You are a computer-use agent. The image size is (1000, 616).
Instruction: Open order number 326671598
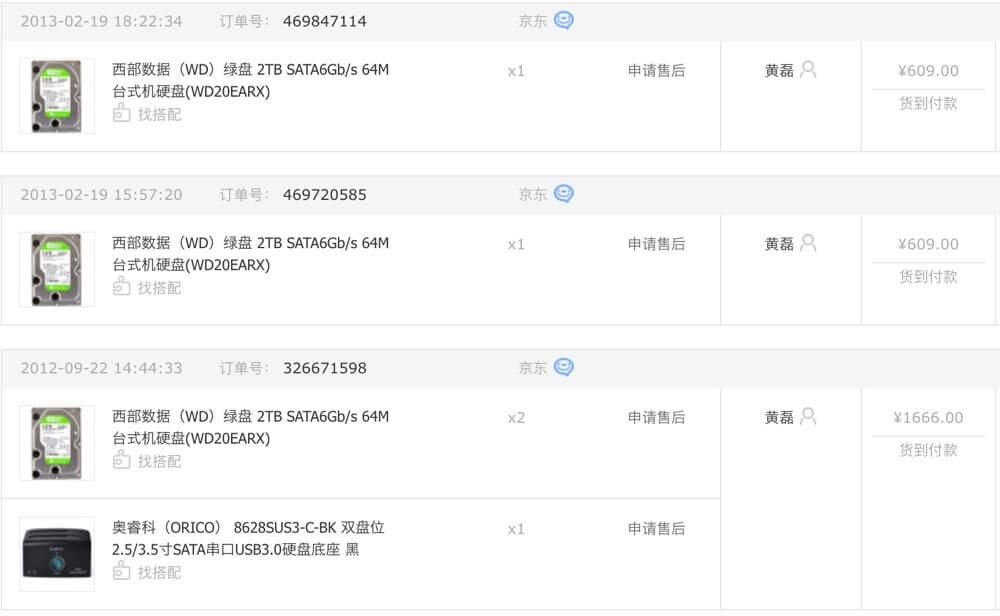[x=324, y=368]
